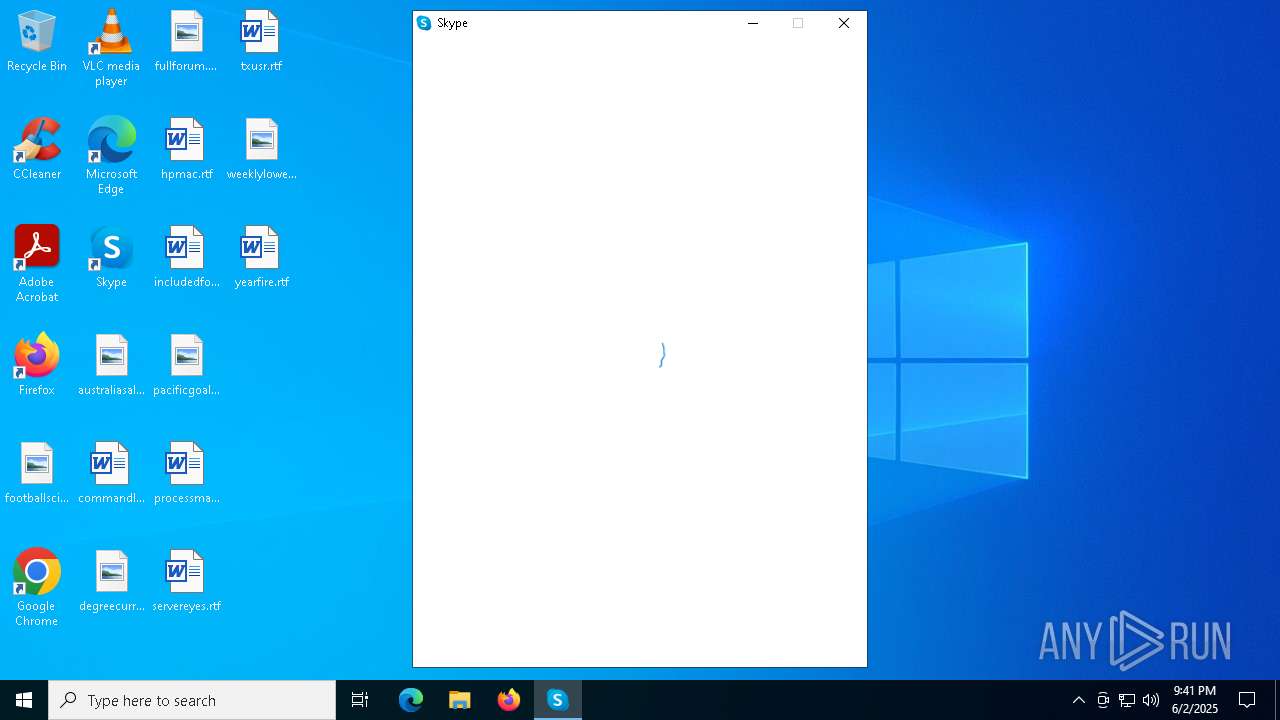This screenshot has height=720, width=1280.
Task: Open Microsoft Edge desktop shortcut
Action: [111, 156]
